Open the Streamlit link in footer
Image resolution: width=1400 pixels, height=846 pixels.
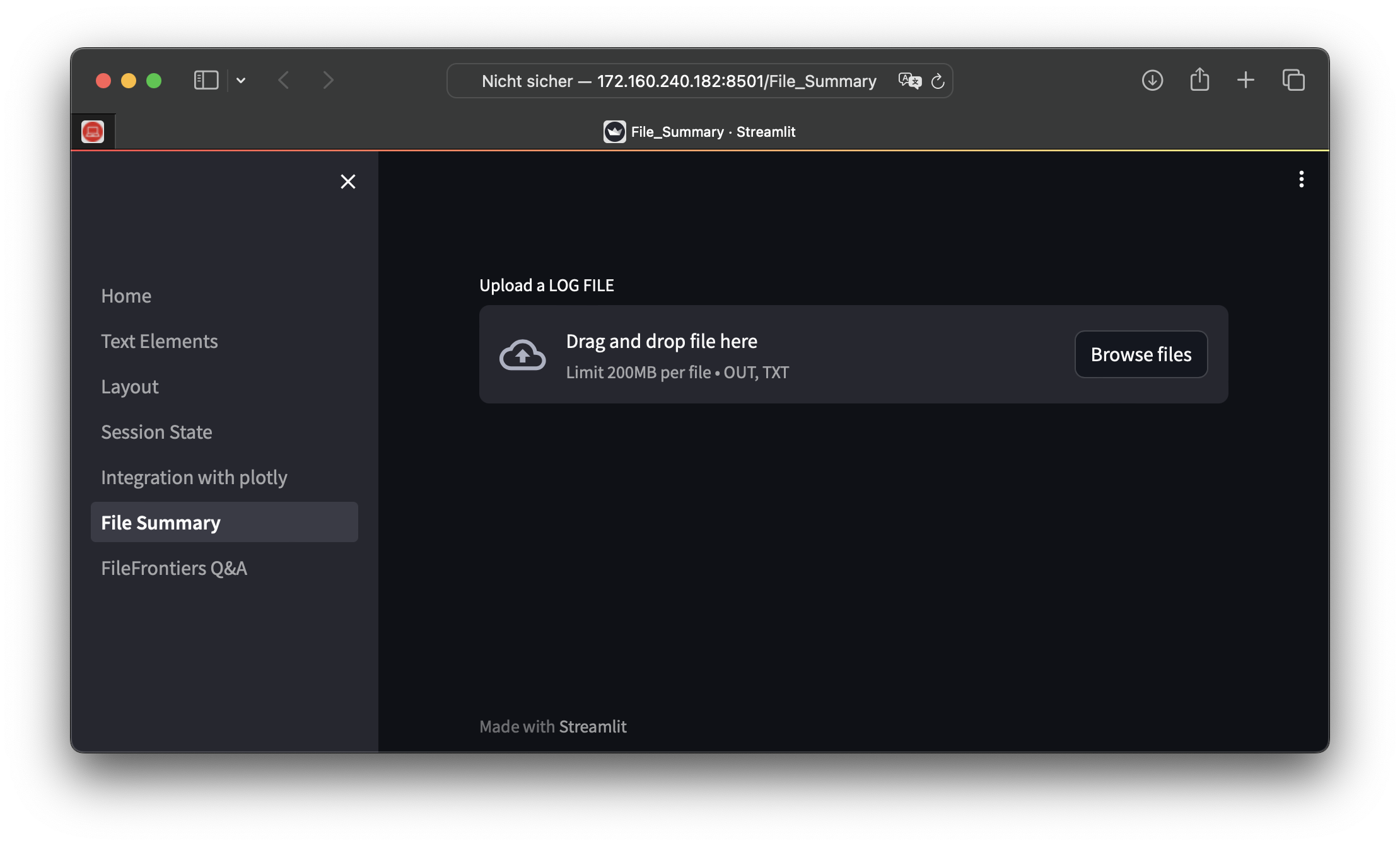point(592,727)
